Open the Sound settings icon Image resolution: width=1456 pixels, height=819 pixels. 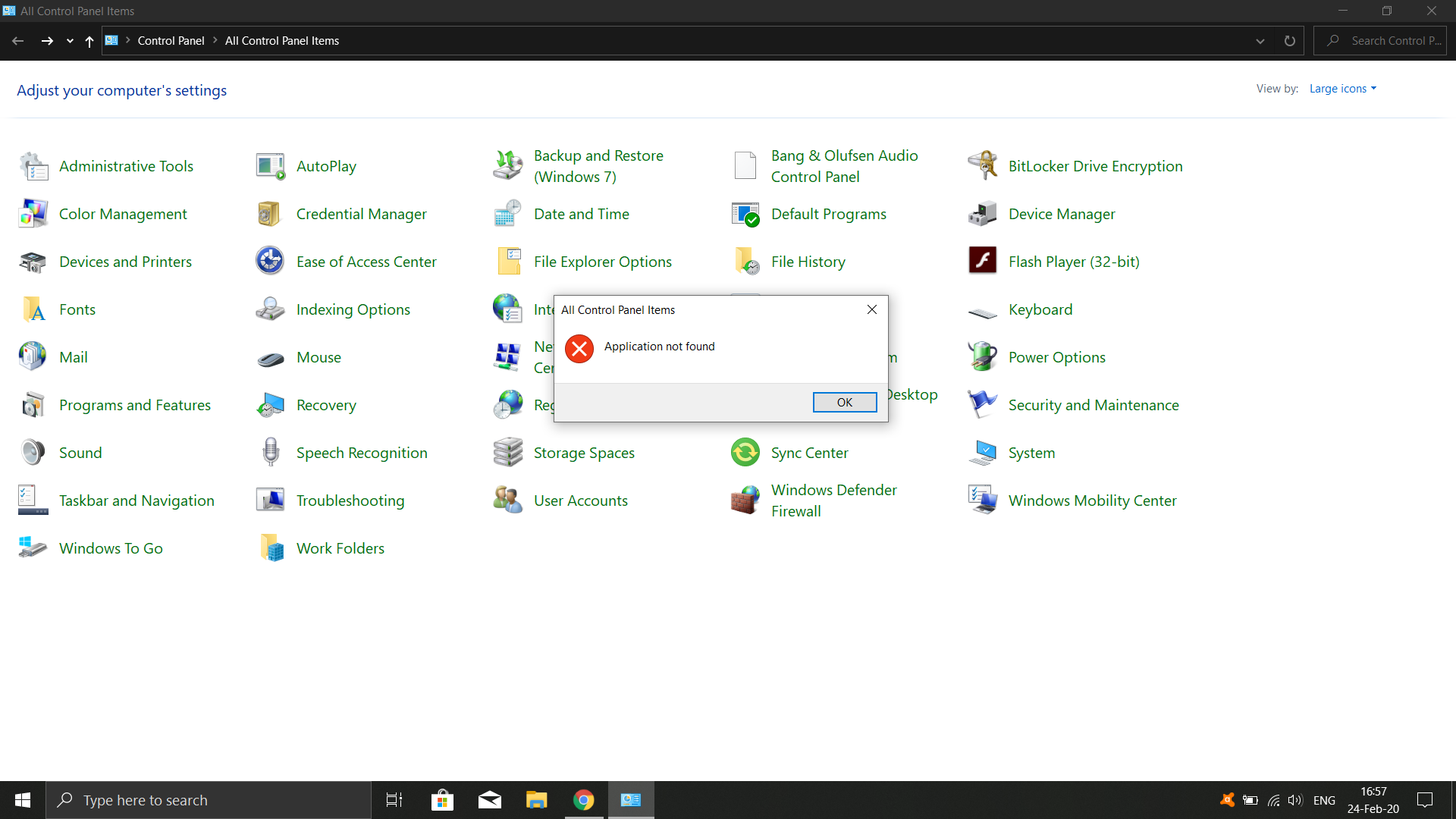click(80, 452)
